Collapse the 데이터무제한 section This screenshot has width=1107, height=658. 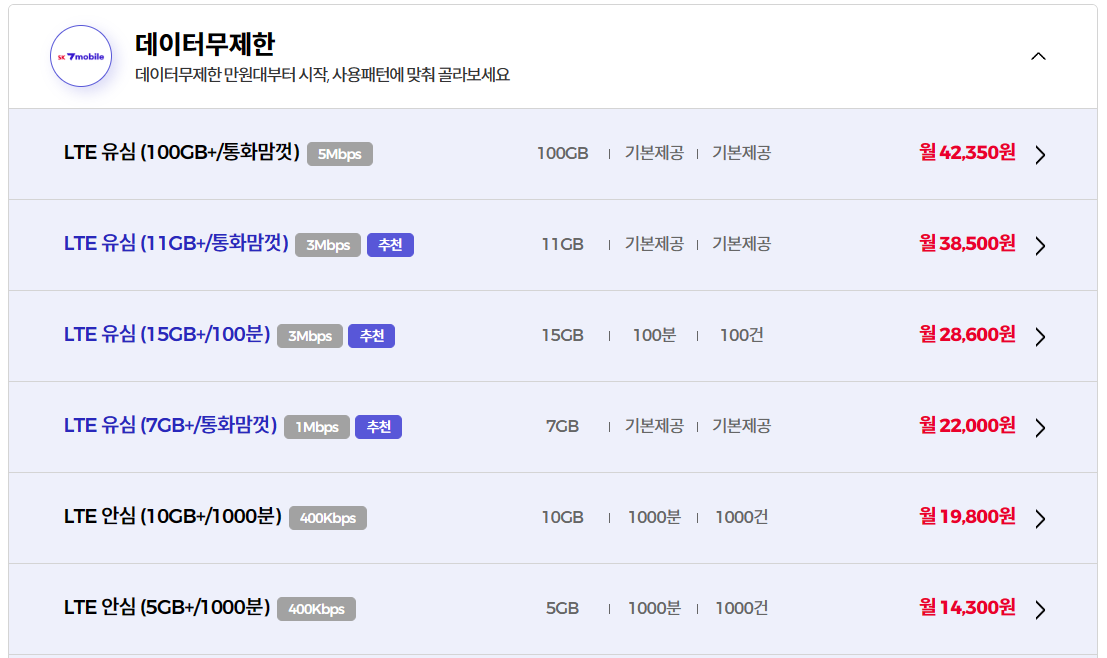[x=1037, y=57]
